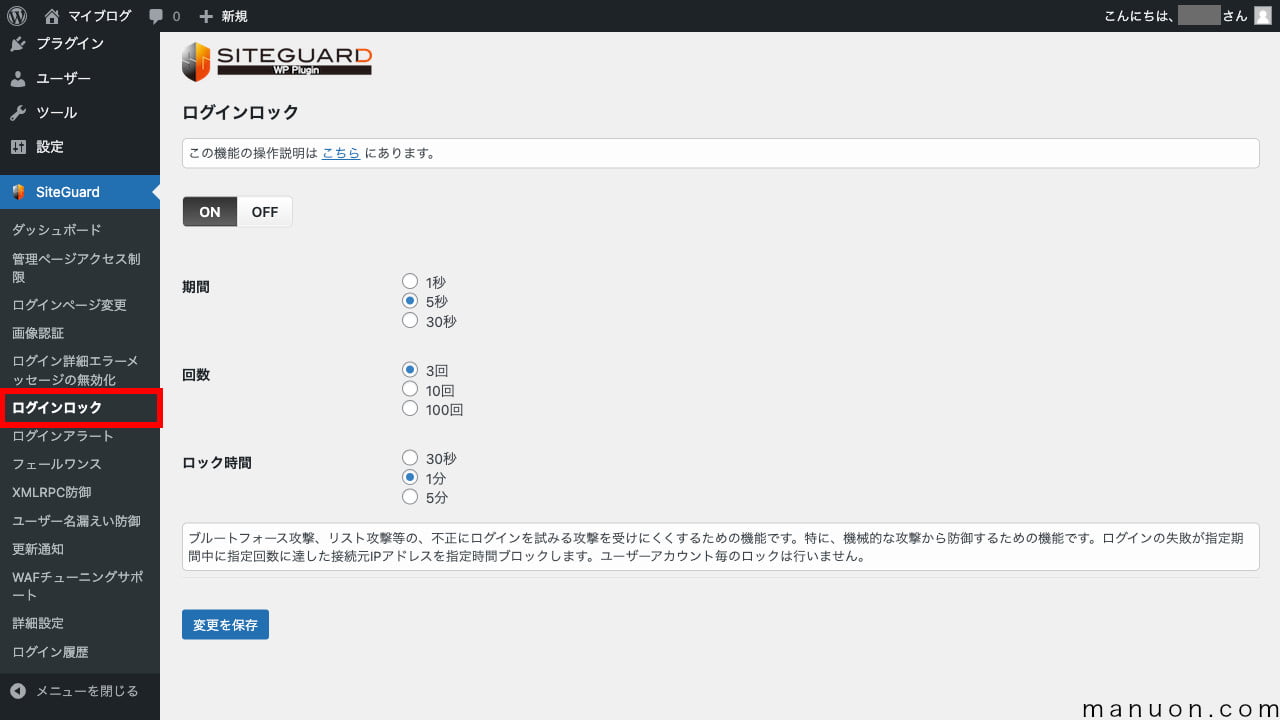The width and height of the screenshot is (1280, 720).
Task: Click the ログインロック page heading
Action: coord(240,112)
